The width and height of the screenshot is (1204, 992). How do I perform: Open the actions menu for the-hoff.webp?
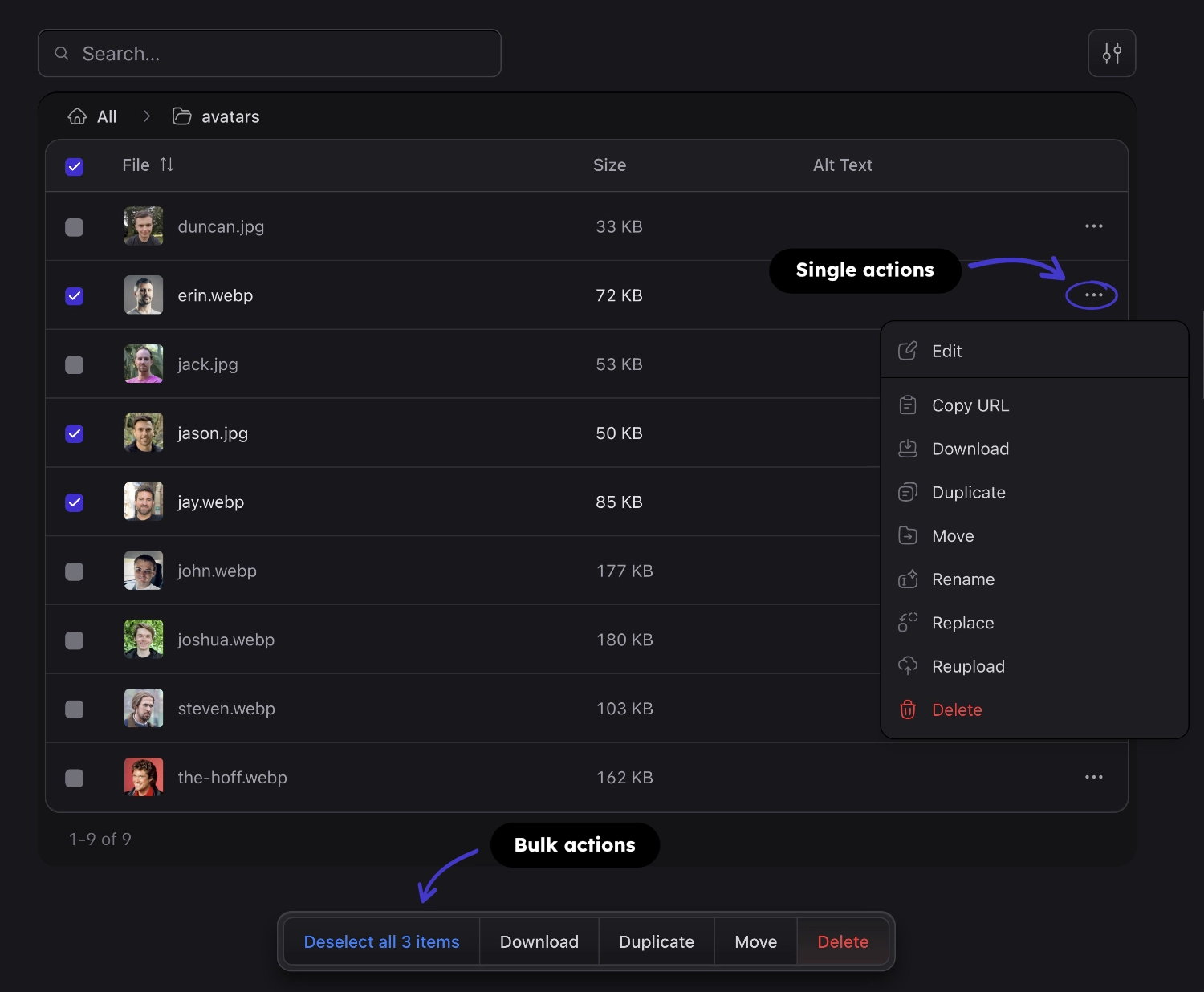pos(1093,777)
